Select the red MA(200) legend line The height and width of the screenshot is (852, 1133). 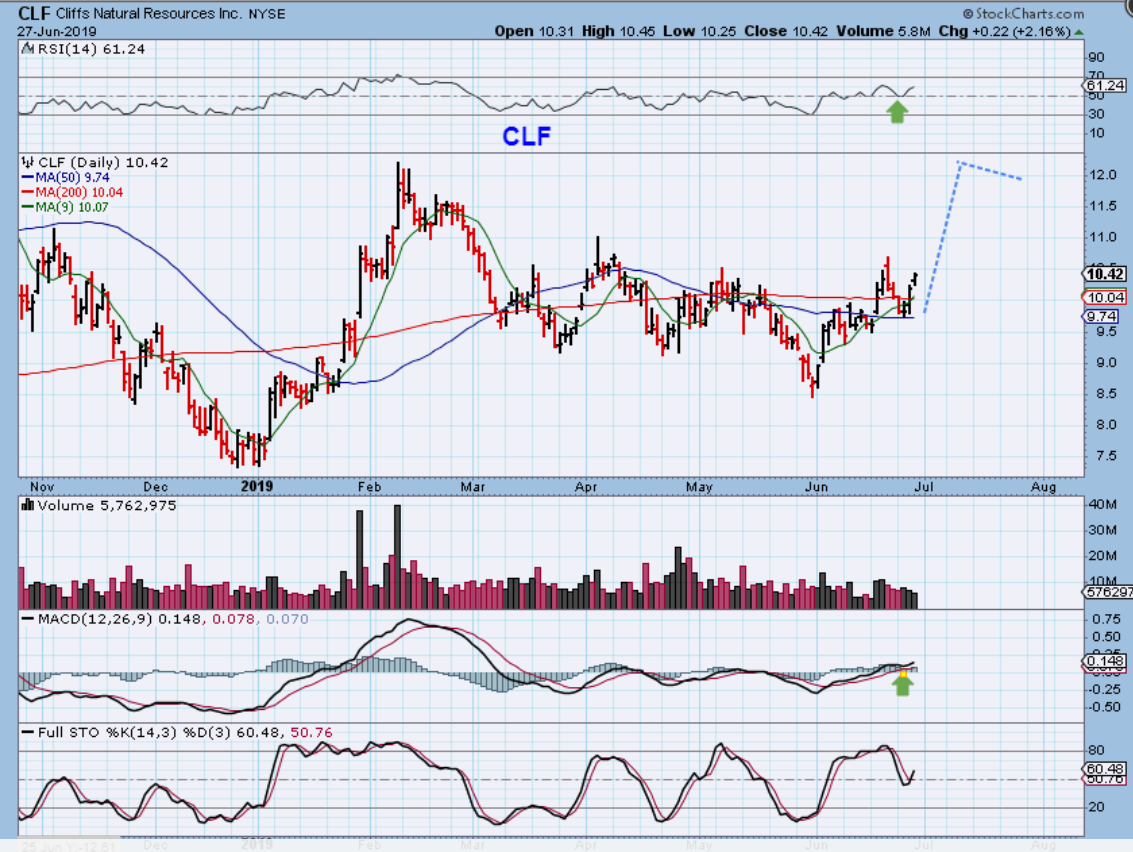pos(27,192)
